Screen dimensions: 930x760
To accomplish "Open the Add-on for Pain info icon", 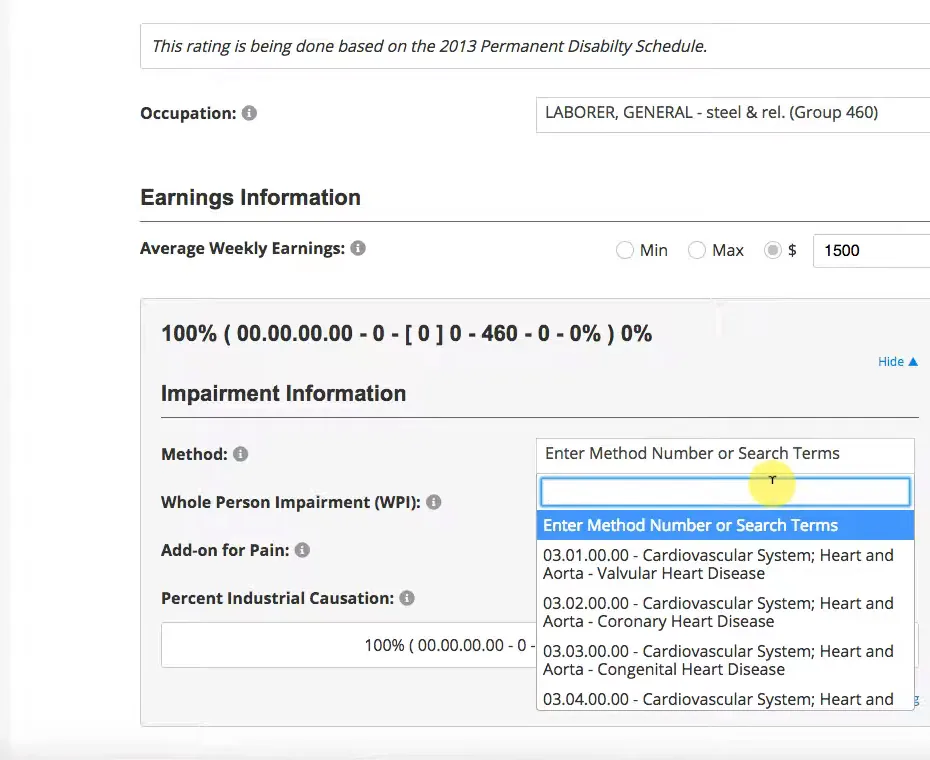I will pos(302,550).
